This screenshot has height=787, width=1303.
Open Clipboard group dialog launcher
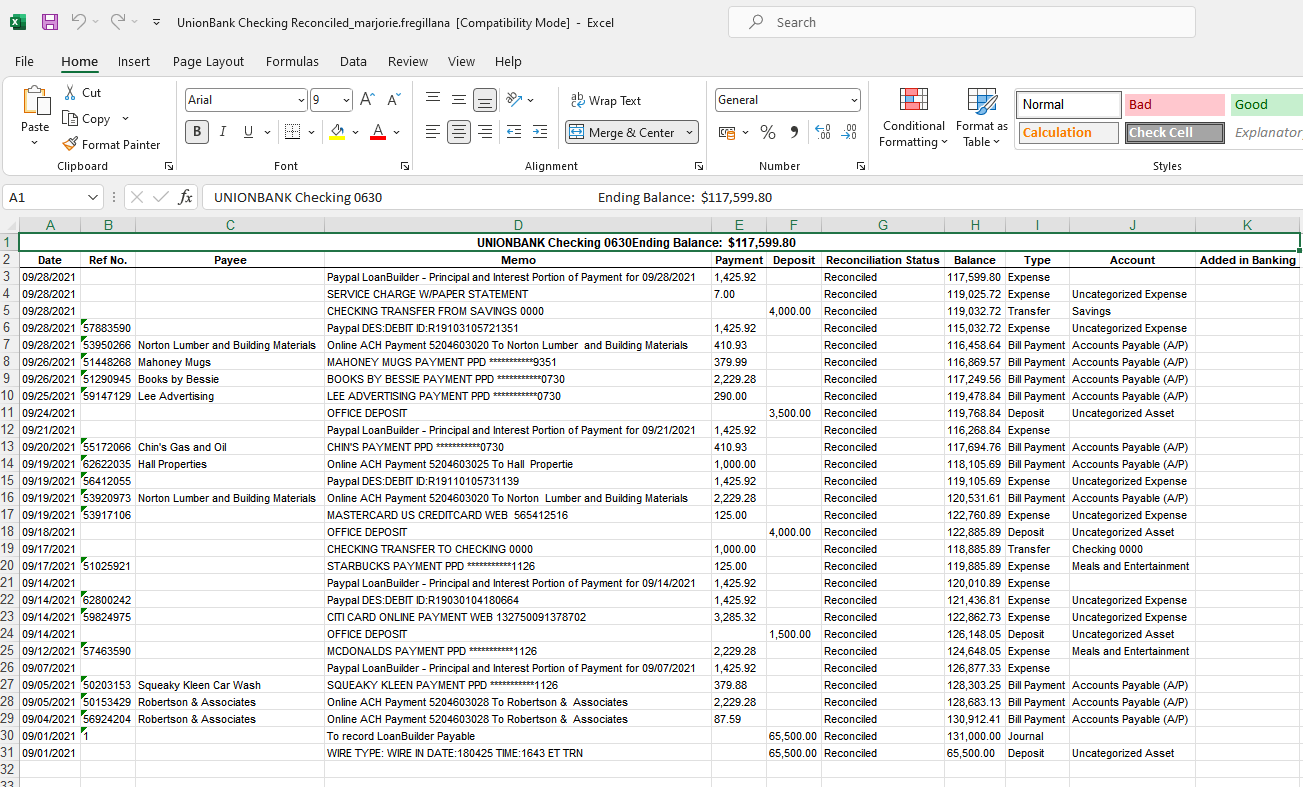[168, 166]
